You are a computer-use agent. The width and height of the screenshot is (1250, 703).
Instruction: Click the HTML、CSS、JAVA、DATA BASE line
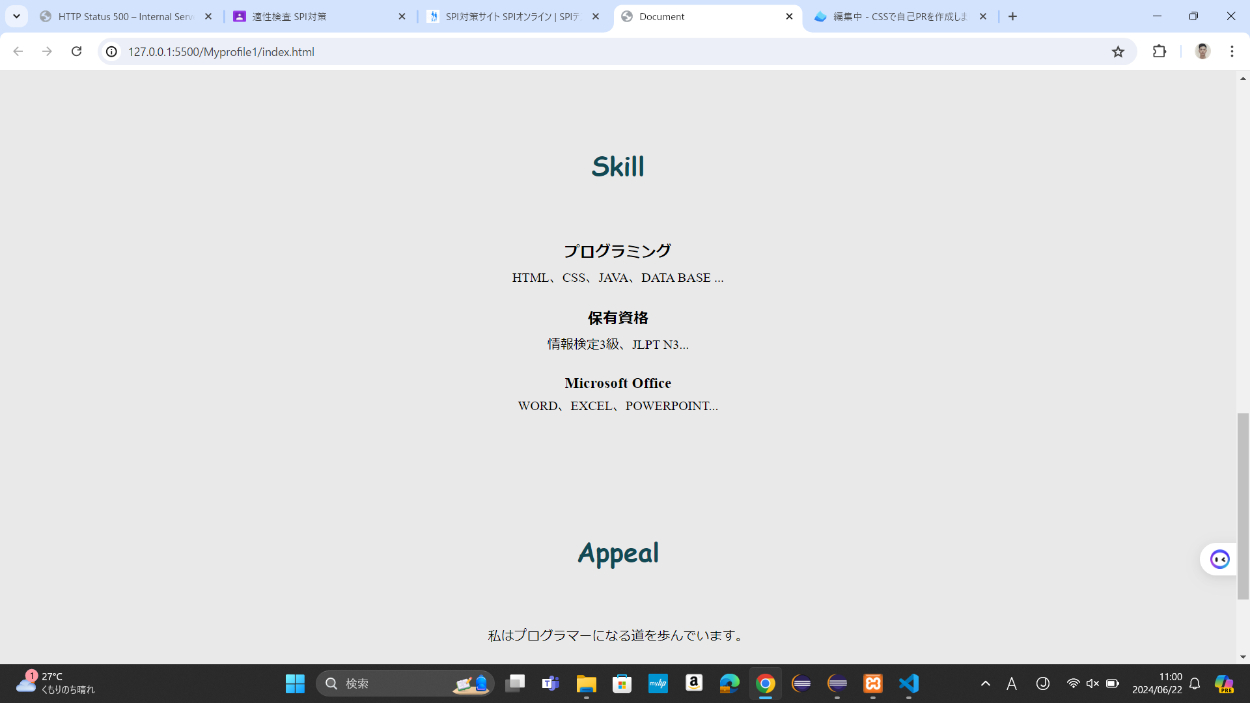(618, 278)
